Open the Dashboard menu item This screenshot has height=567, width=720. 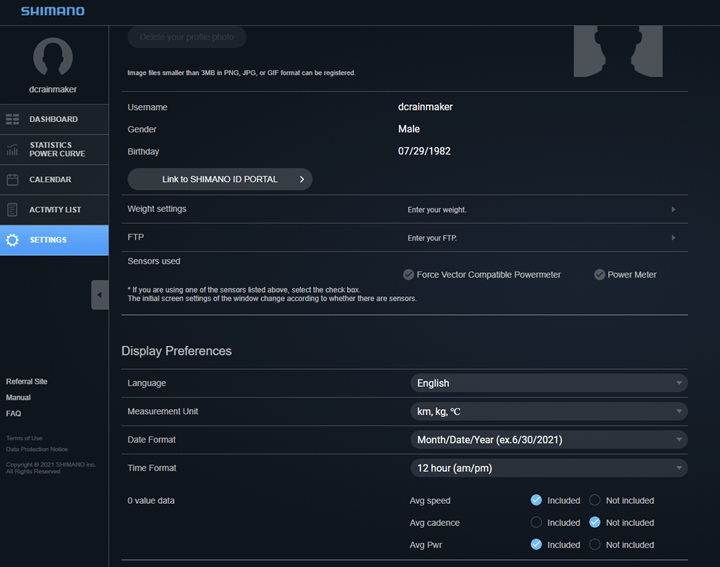54,119
